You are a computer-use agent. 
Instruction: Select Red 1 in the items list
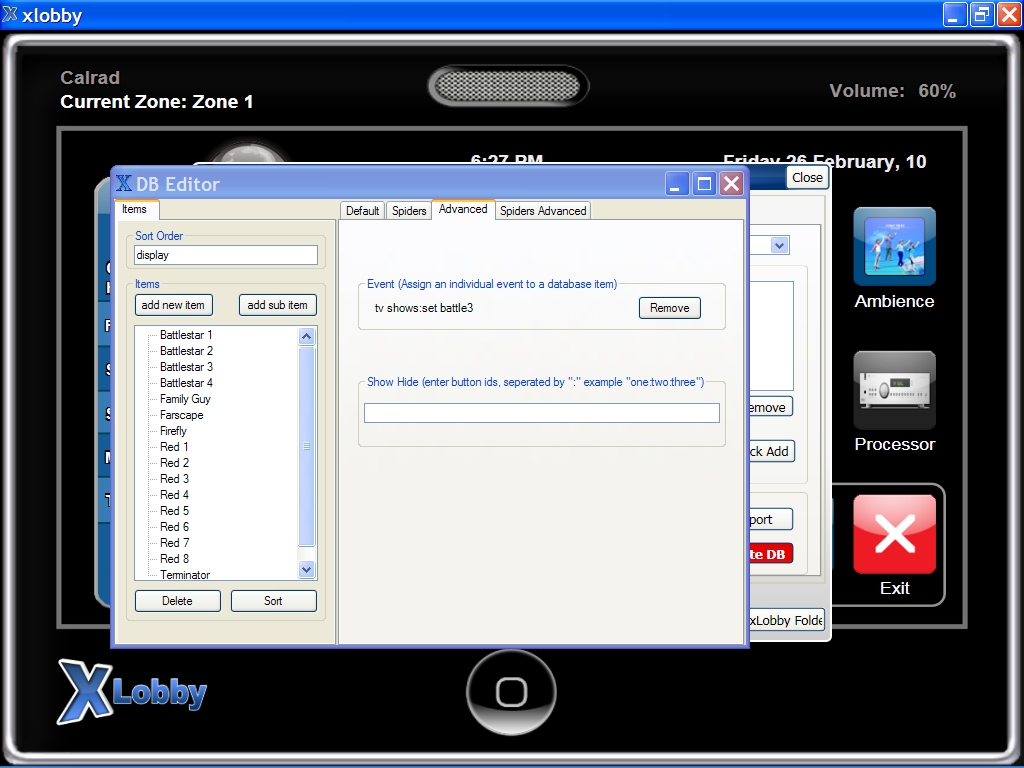(174, 447)
